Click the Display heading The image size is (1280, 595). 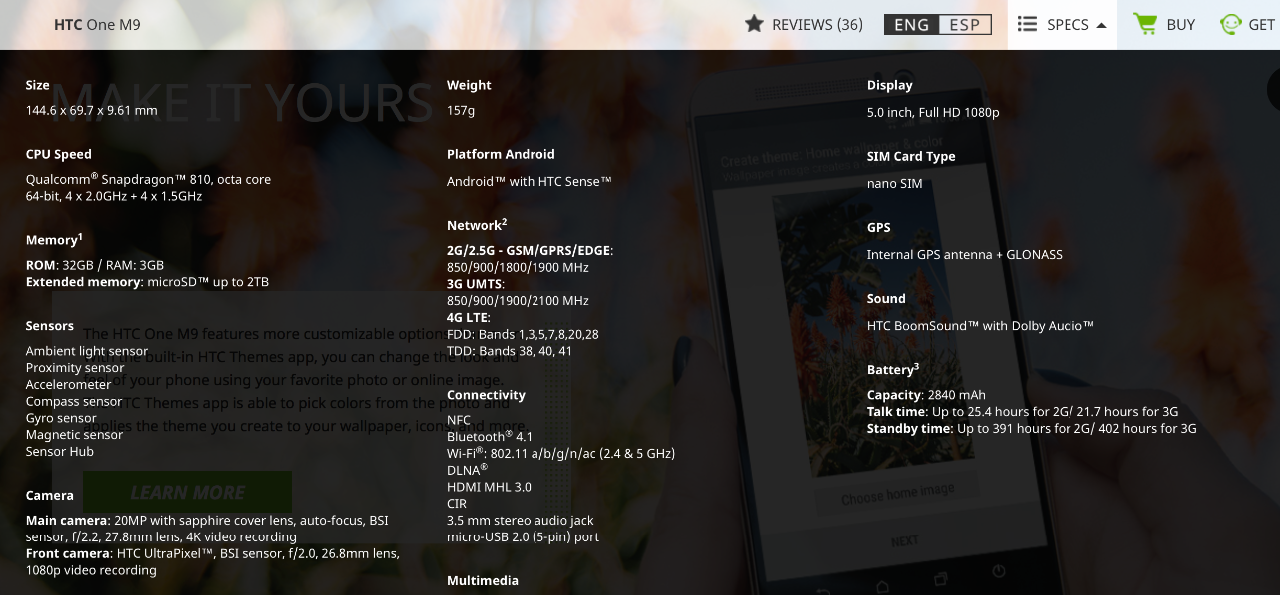click(890, 85)
